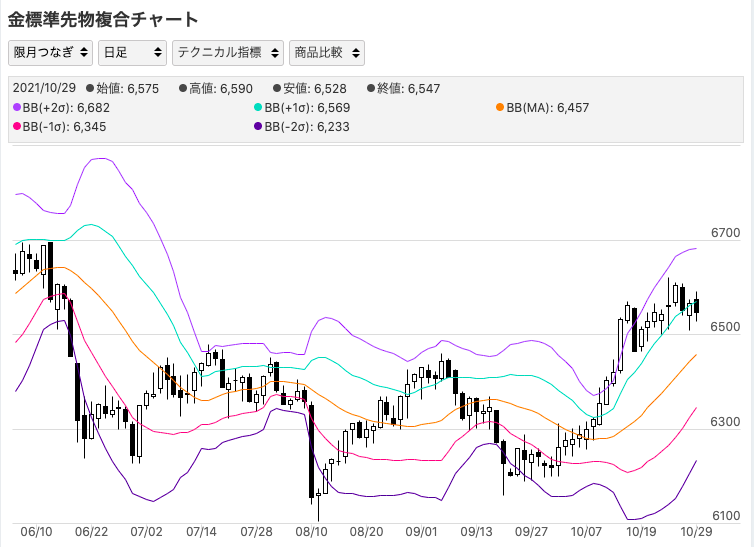
Task: Click the BB(MA): 6,457 label
Action: click(x=548, y=108)
